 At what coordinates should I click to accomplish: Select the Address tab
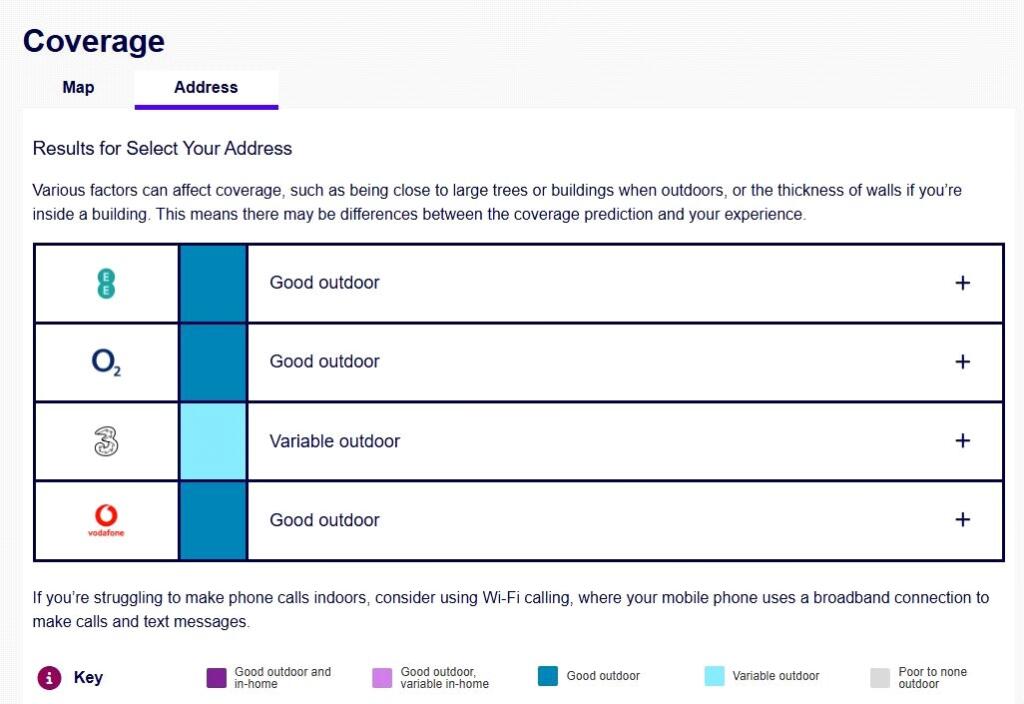[x=206, y=88]
